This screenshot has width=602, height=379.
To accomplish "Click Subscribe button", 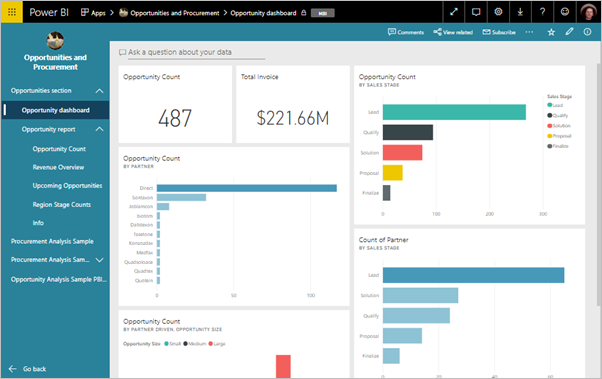I will [x=499, y=32].
